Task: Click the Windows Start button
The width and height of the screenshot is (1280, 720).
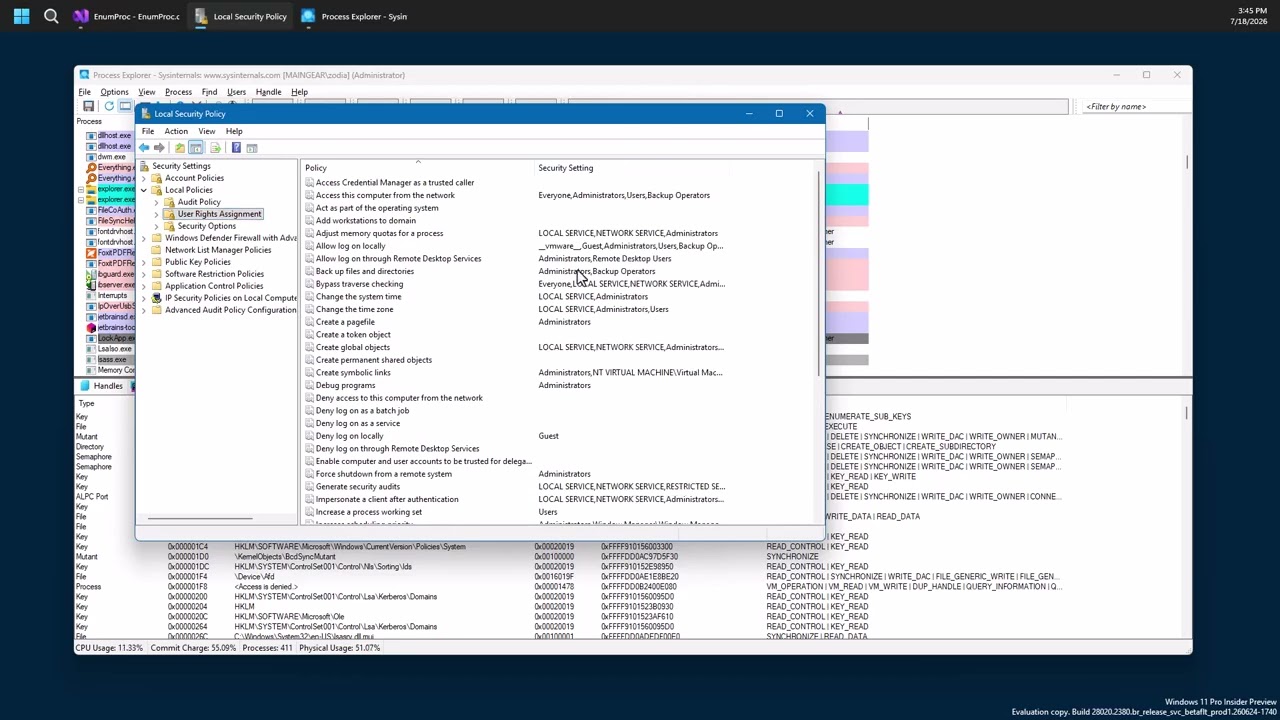Action: point(21,16)
